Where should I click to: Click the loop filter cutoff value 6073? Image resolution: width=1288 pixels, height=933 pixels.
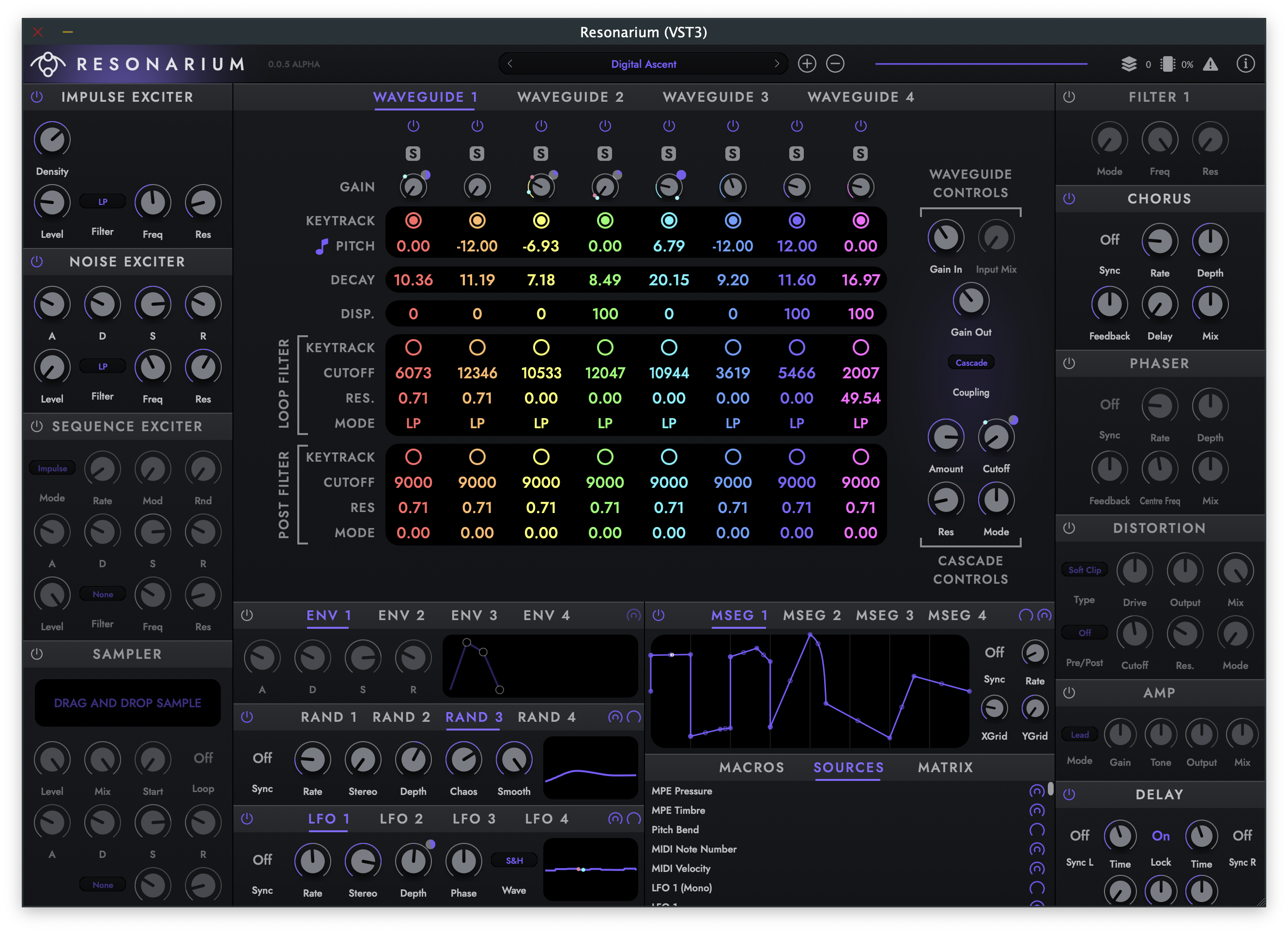(413, 373)
